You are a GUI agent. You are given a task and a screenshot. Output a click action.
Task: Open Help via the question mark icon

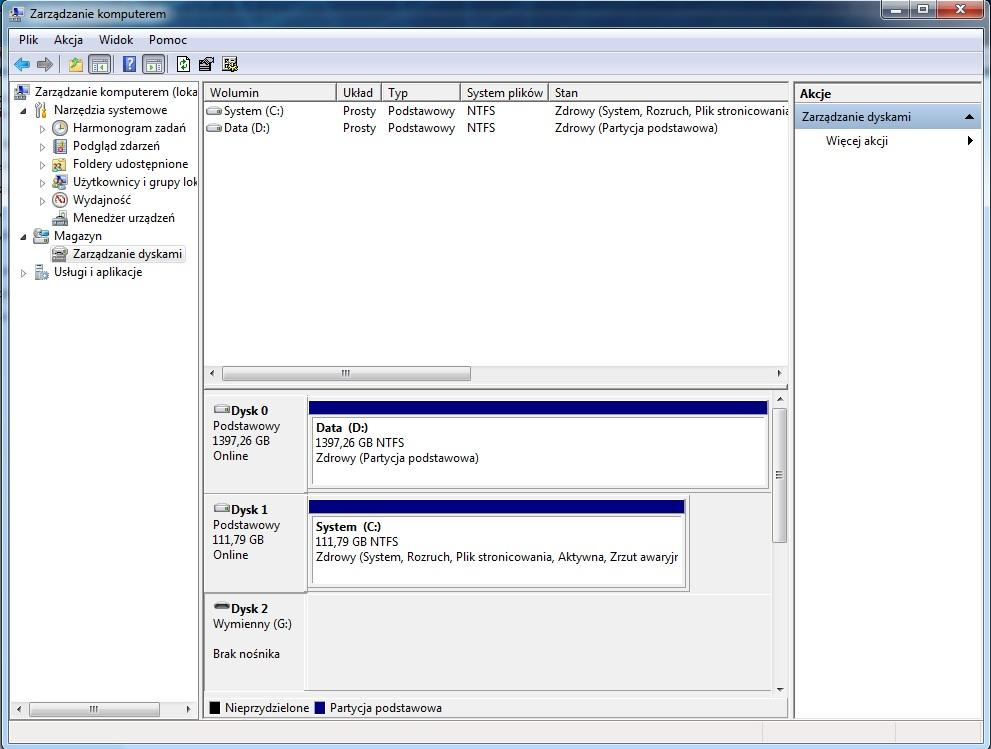(129, 64)
